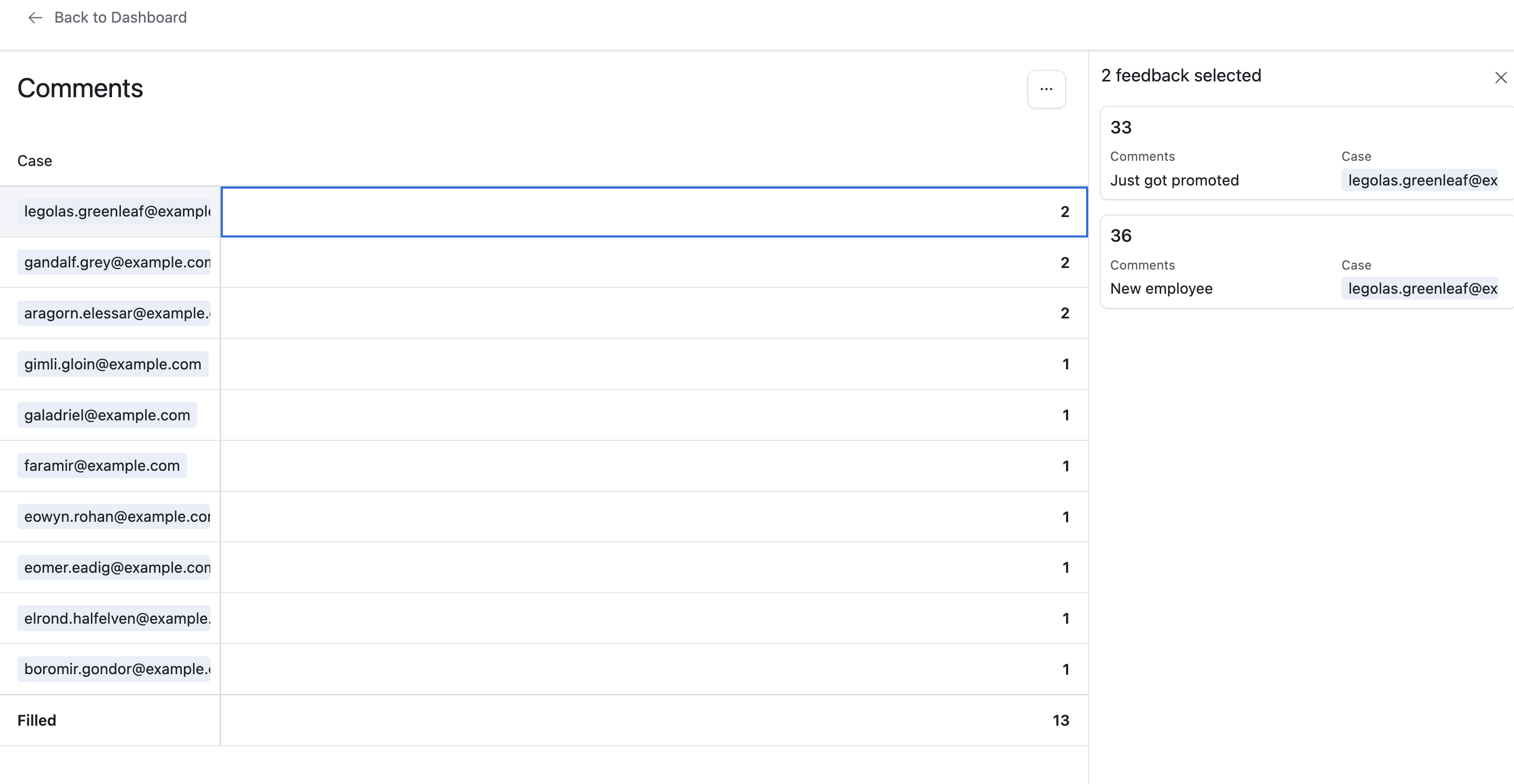Click the eowyn.rohan case tag

click(x=114, y=517)
